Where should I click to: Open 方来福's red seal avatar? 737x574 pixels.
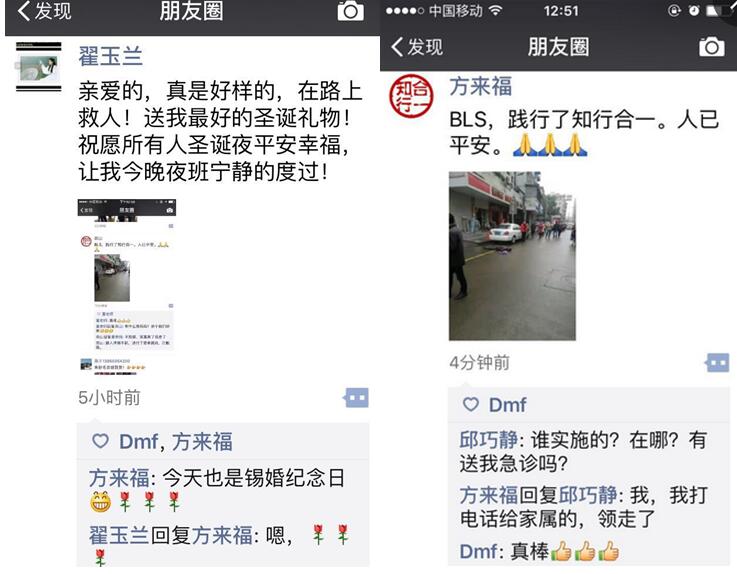(411, 95)
